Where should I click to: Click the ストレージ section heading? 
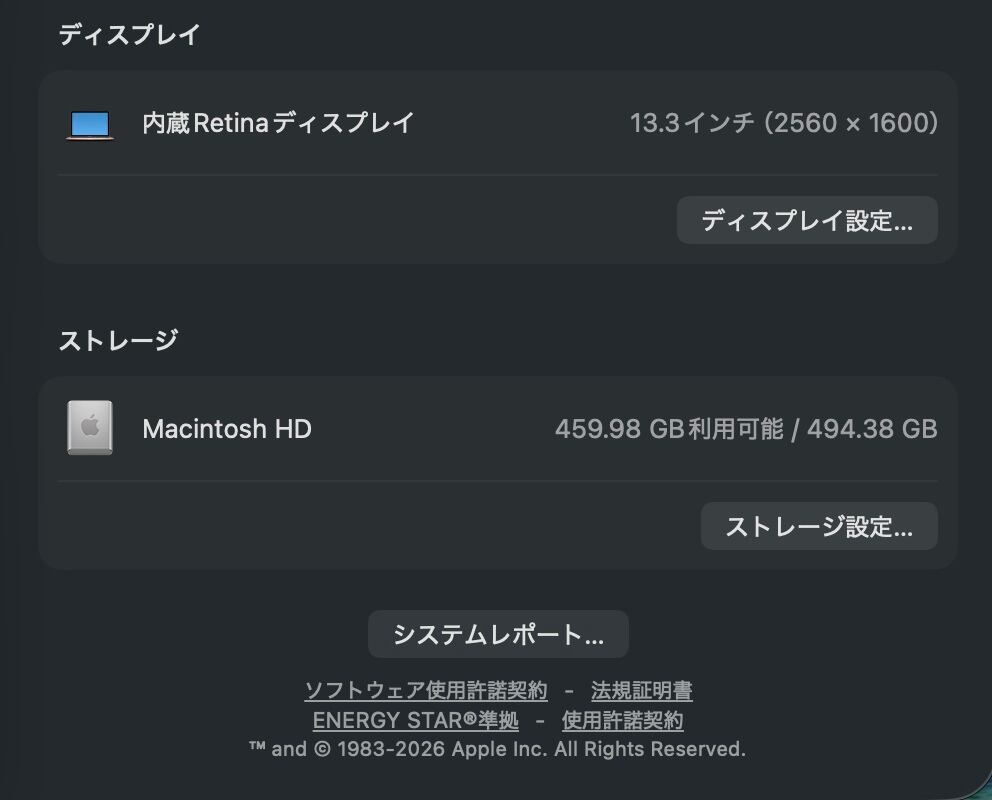coord(118,341)
